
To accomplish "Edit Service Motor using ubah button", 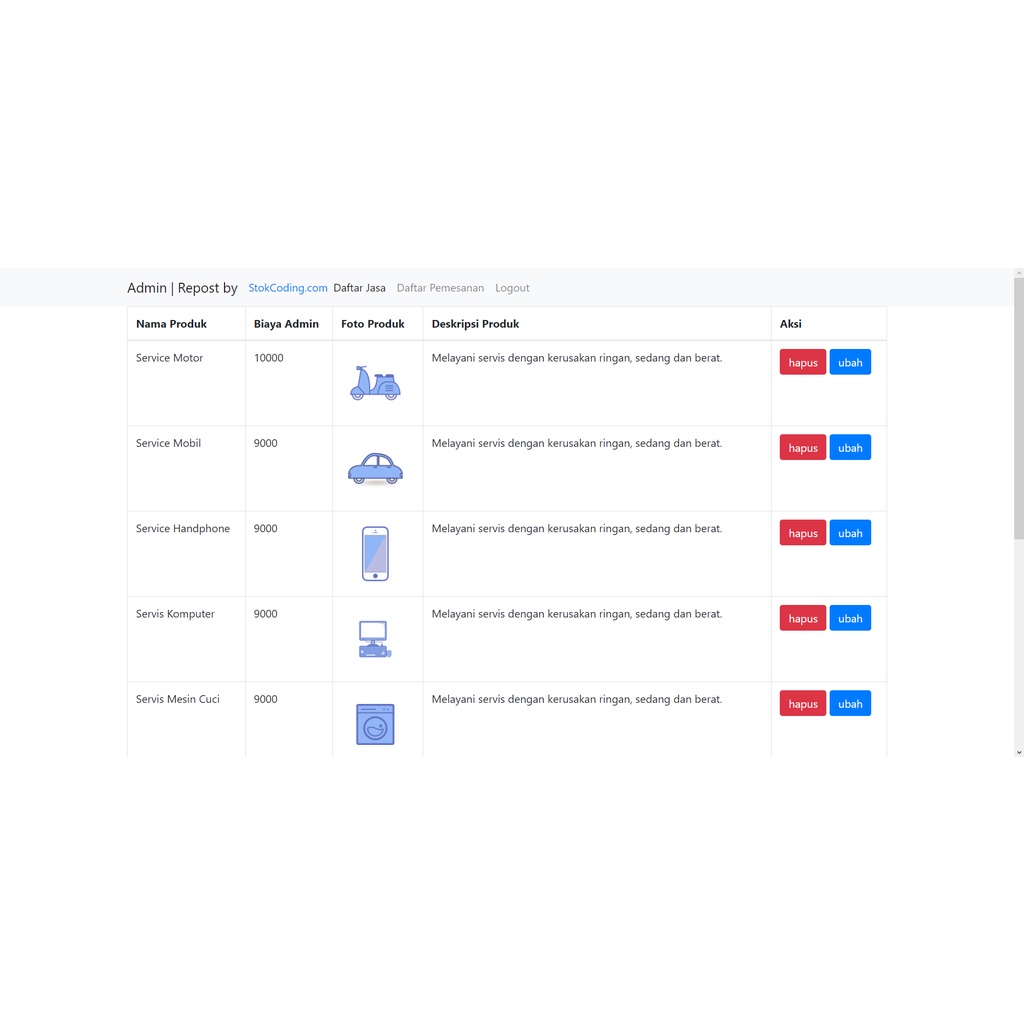I will (x=850, y=362).
